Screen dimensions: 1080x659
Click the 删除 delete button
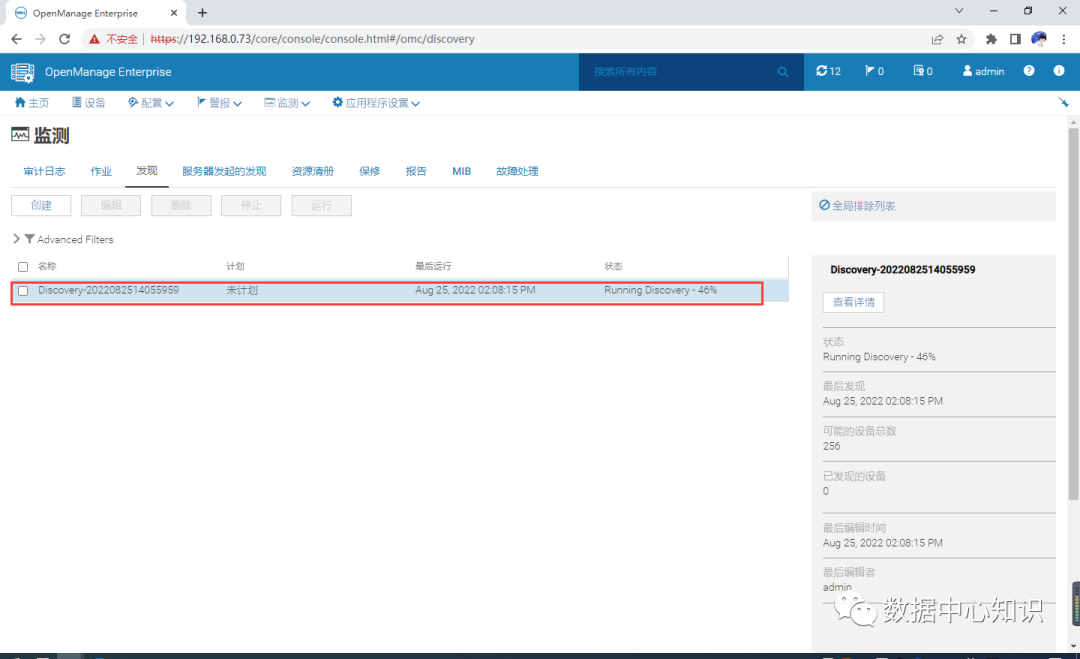(181, 205)
